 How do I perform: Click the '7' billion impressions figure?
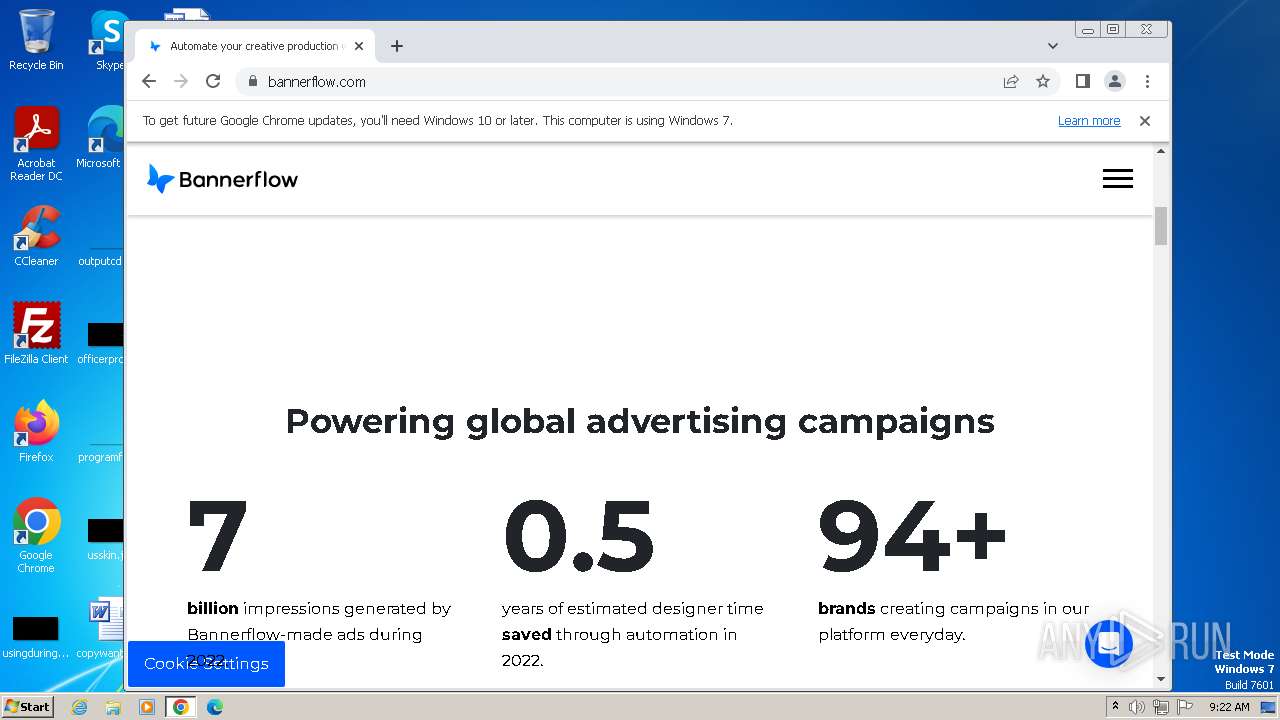[x=218, y=535]
